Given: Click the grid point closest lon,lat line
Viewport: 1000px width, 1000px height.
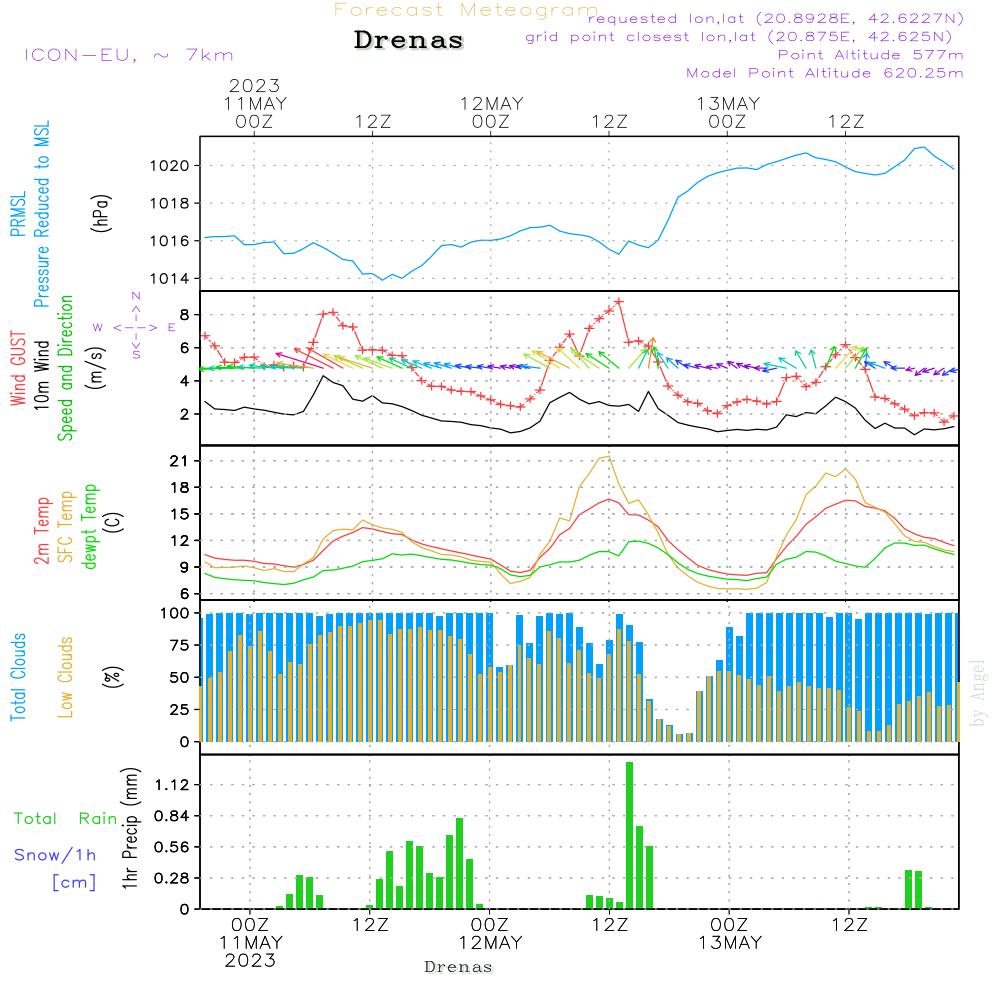Looking at the screenshot, I should [x=739, y=37].
